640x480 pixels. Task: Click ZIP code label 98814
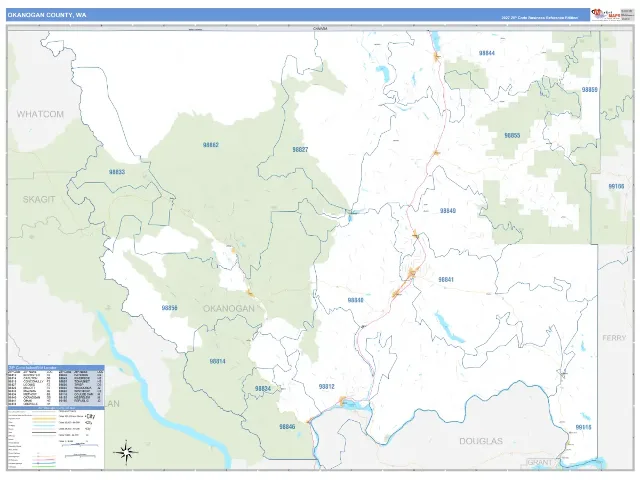tap(217, 361)
